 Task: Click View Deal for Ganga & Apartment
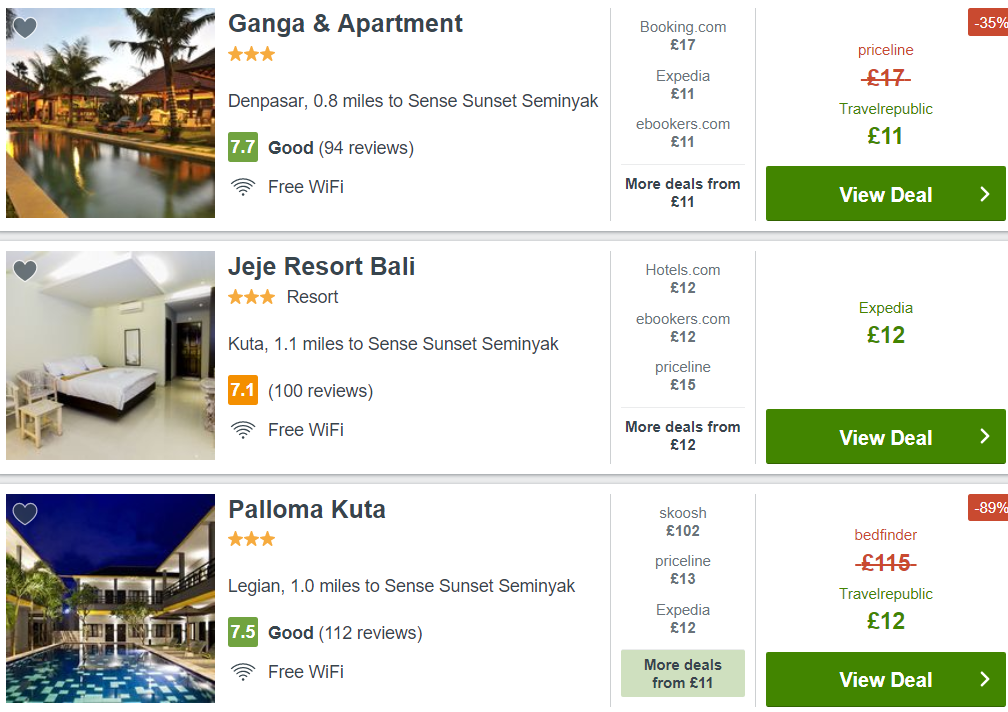[886, 193]
